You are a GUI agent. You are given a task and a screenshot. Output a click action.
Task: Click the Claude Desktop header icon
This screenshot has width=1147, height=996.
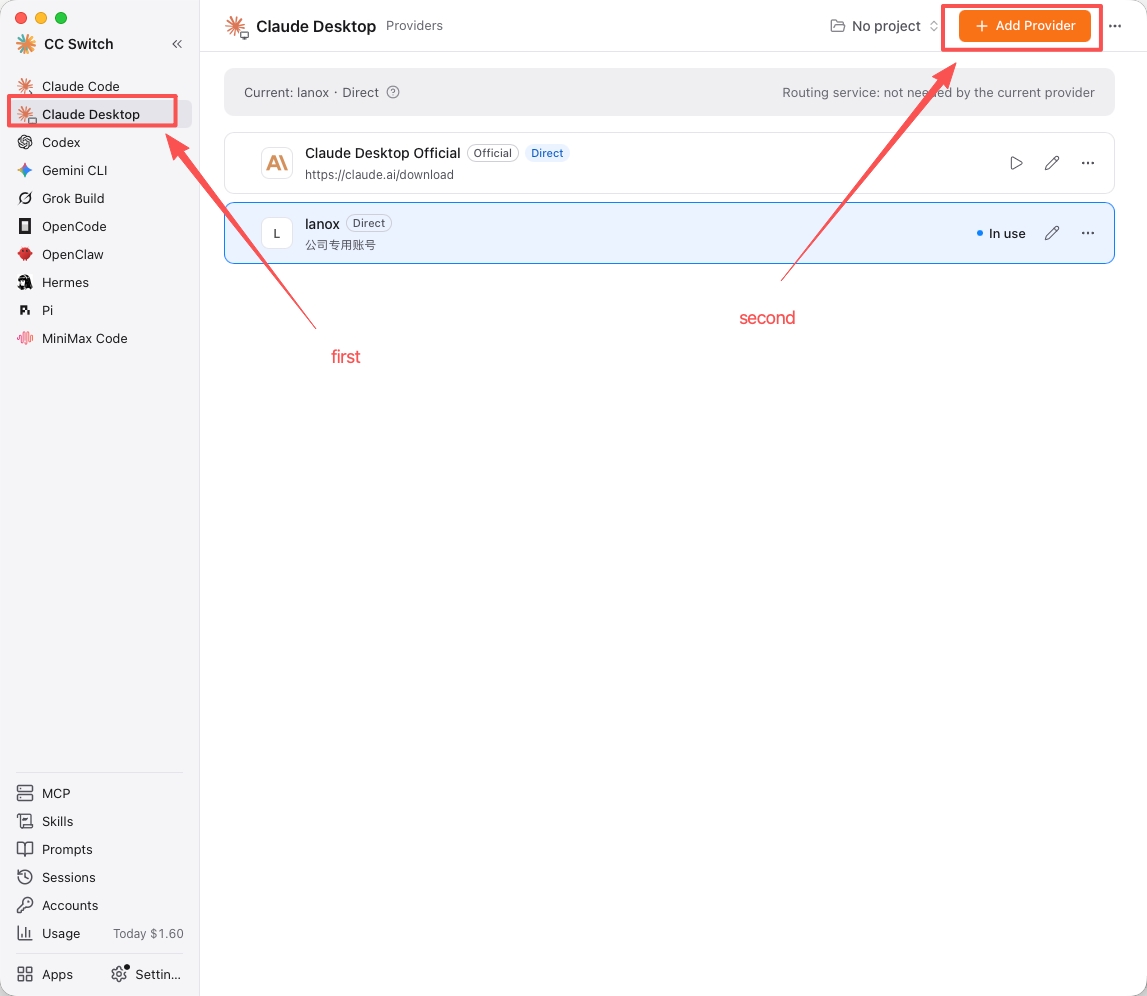236,26
